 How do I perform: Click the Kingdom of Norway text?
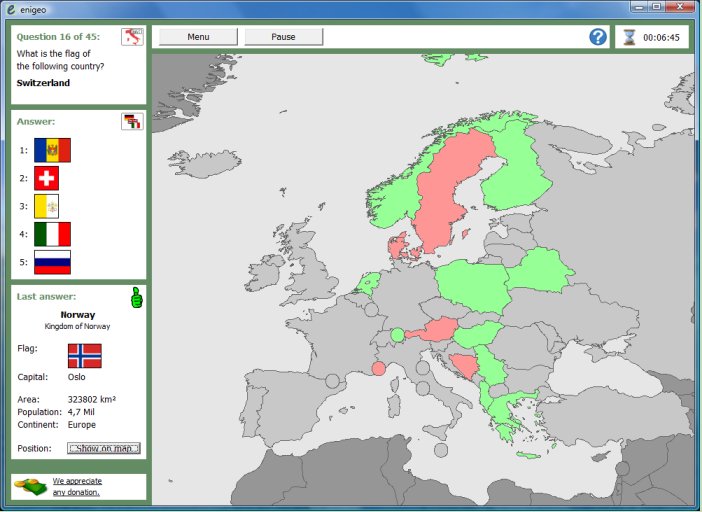pyautogui.click(x=77, y=326)
